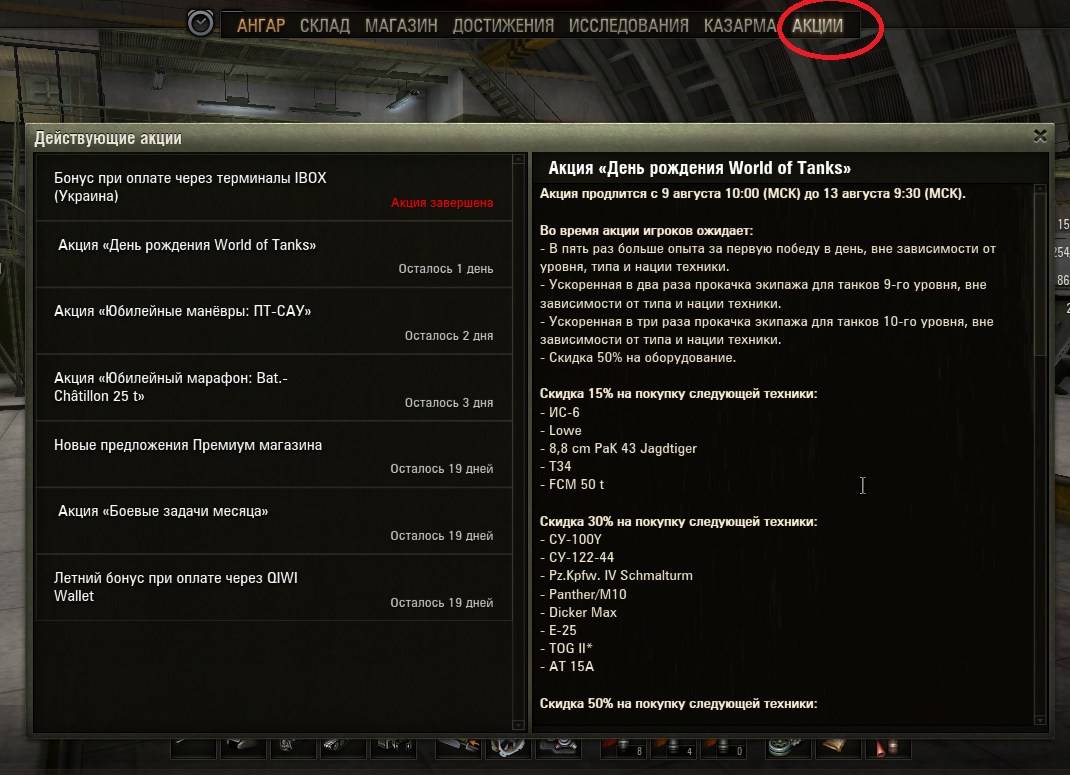The image size is (1070, 775).
Task: Click the clock icon beside АНГАР
Action: [x=200, y=24]
